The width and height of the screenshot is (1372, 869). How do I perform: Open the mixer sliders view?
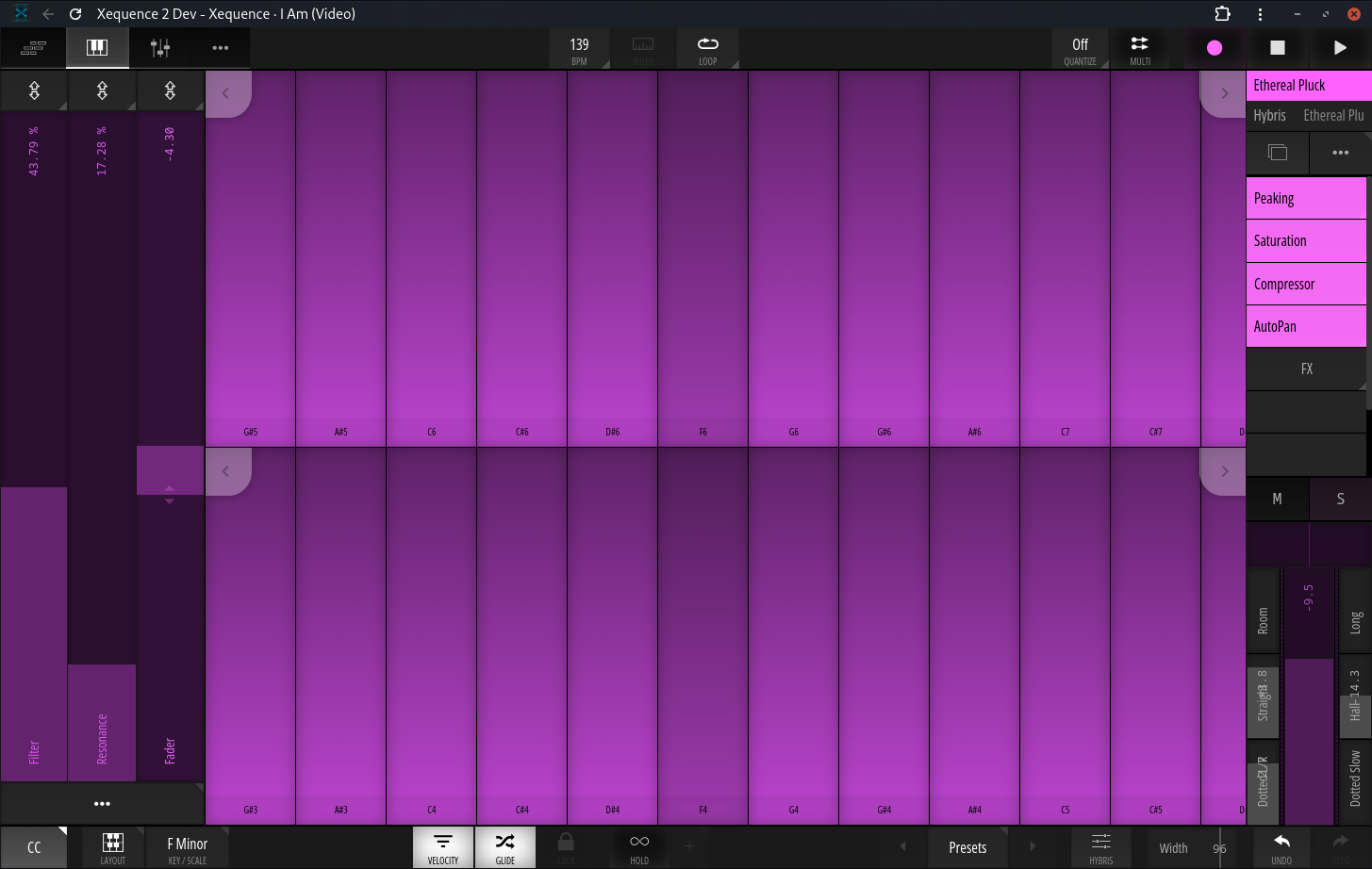(160, 47)
